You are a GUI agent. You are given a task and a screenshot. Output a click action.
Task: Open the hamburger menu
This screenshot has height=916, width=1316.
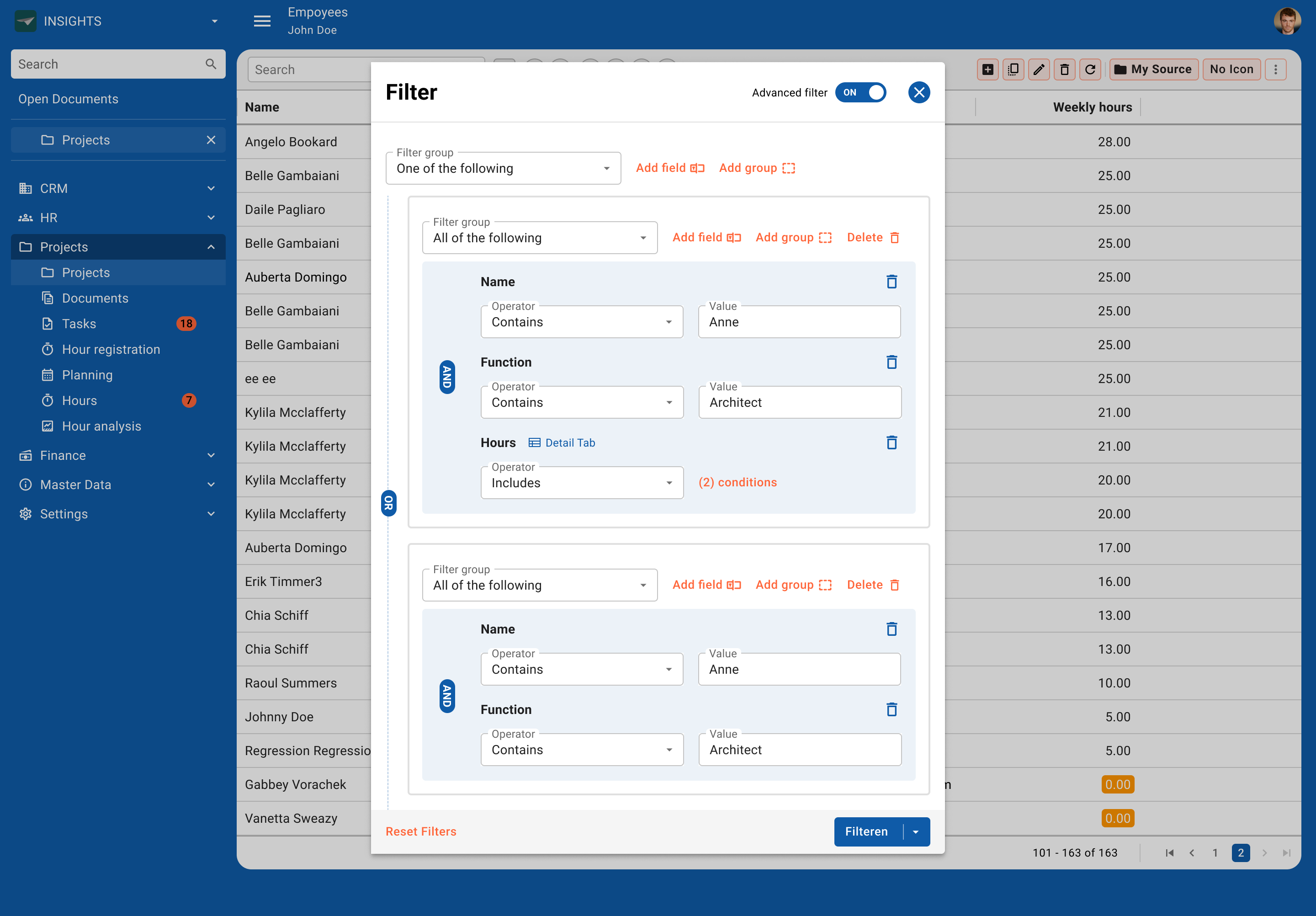[262, 21]
